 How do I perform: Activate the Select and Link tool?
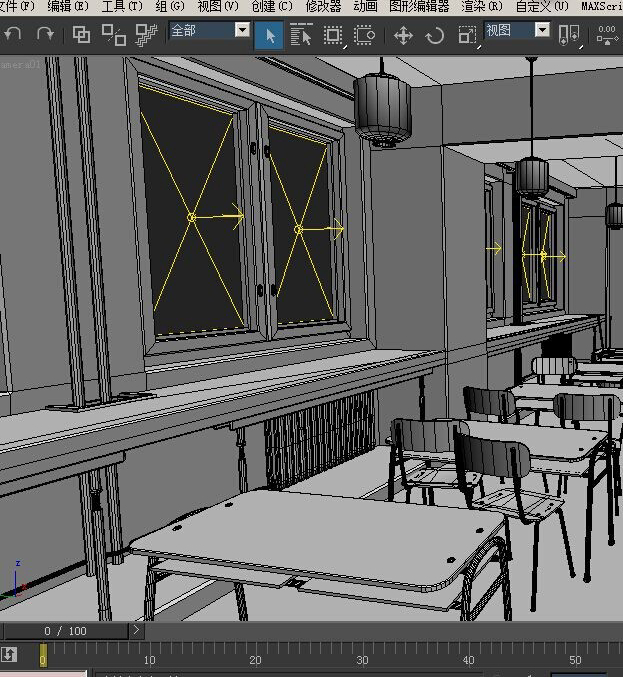[x=81, y=35]
